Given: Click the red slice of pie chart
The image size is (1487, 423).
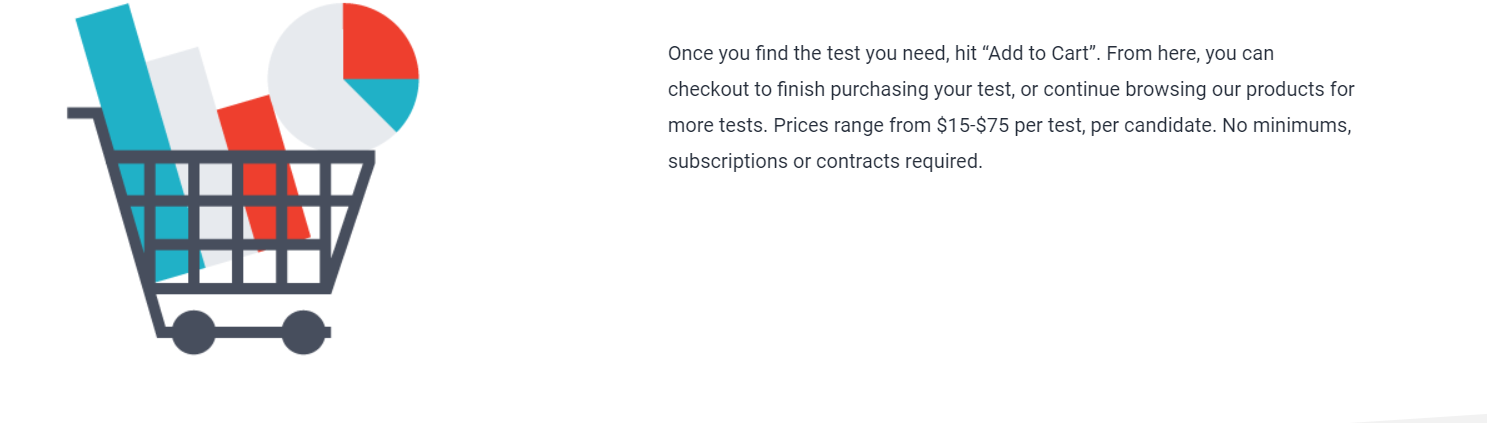Looking at the screenshot, I should (x=376, y=44).
